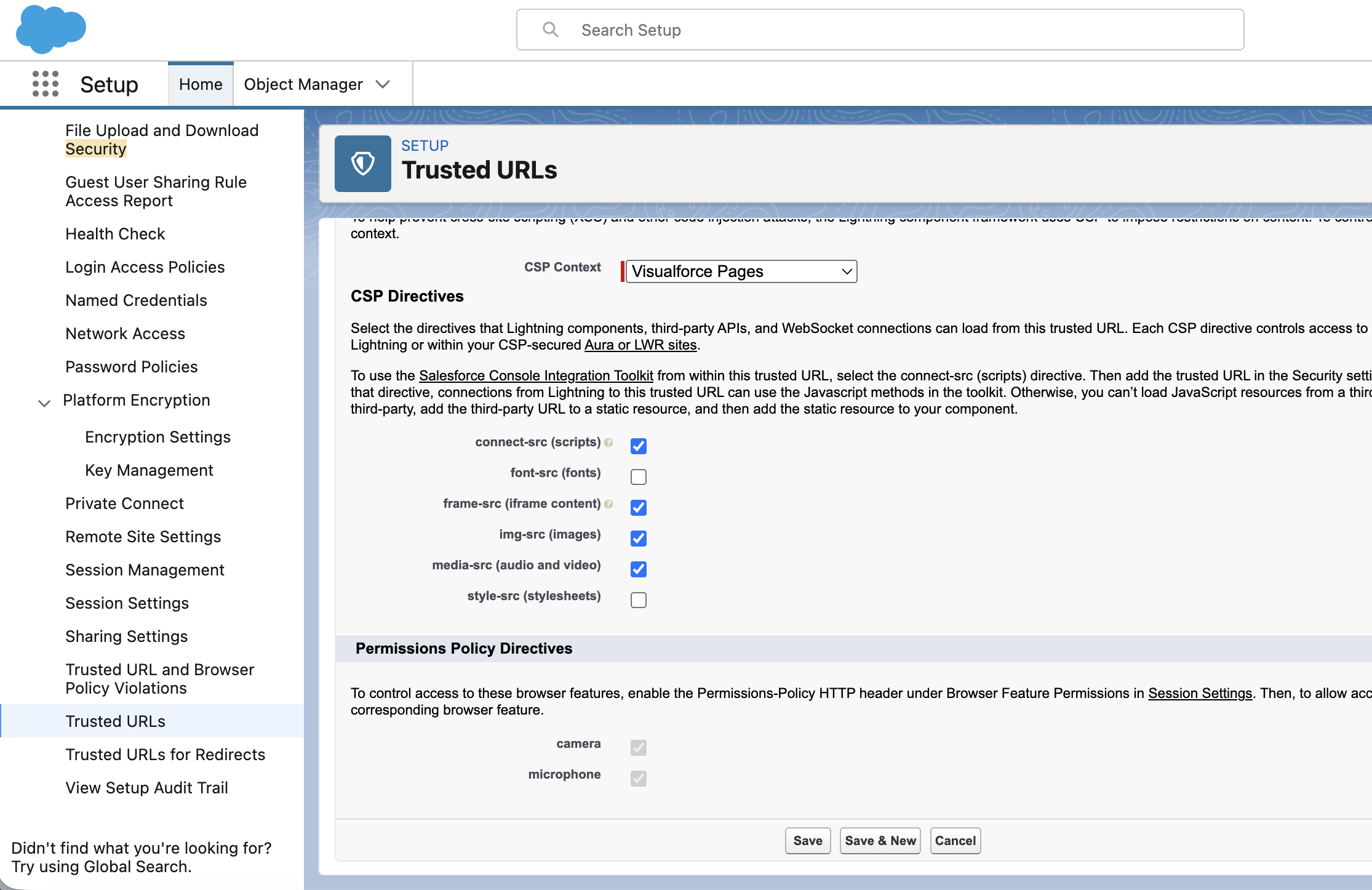Select the Platform Encryption sidebar item

tap(137, 400)
